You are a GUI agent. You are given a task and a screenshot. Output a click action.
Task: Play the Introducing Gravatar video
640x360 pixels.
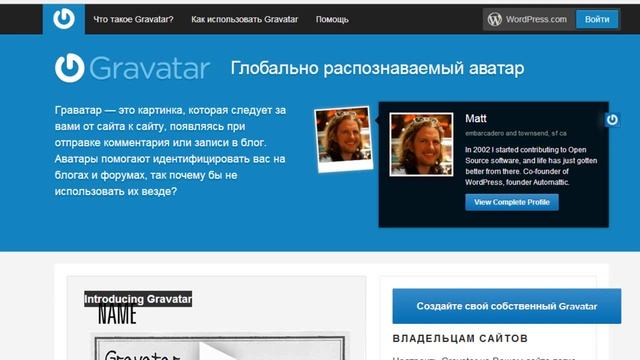tap(214, 351)
